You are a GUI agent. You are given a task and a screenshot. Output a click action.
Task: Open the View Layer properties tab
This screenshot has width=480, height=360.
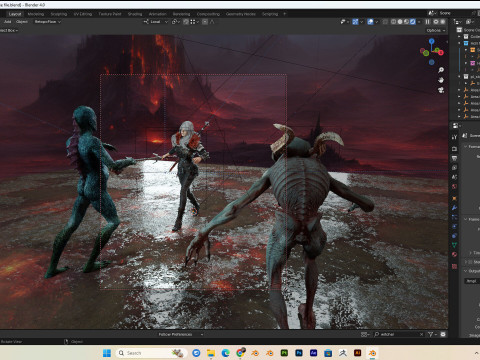tap(454, 168)
